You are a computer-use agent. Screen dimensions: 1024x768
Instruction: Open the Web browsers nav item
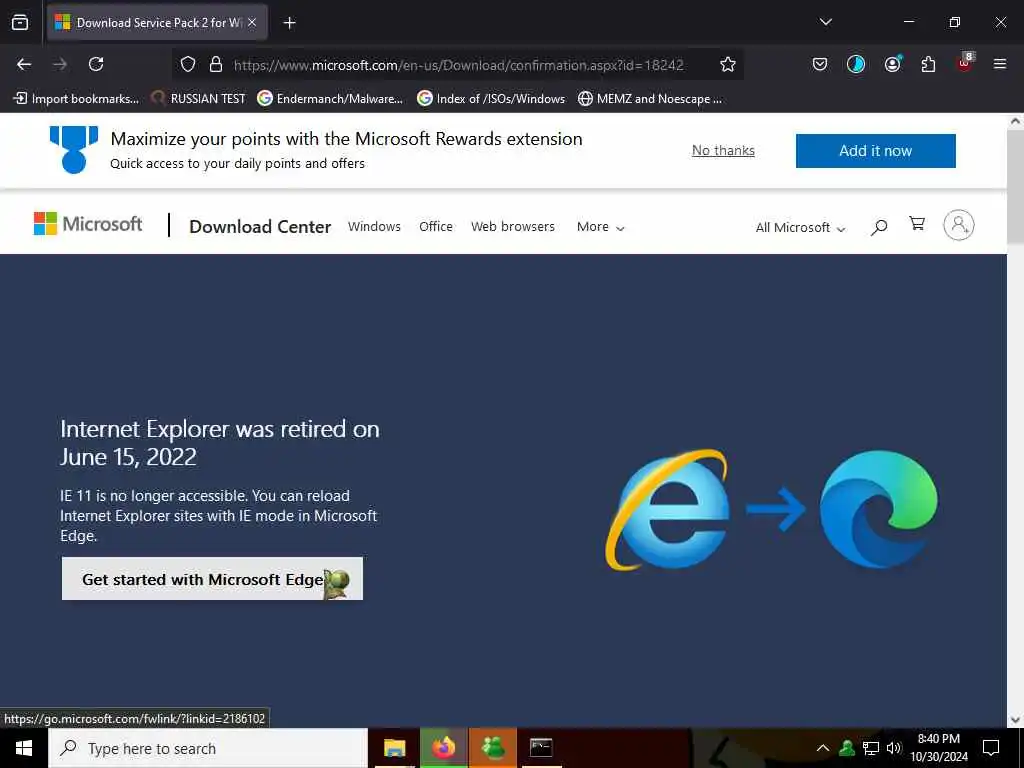[513, 227]
